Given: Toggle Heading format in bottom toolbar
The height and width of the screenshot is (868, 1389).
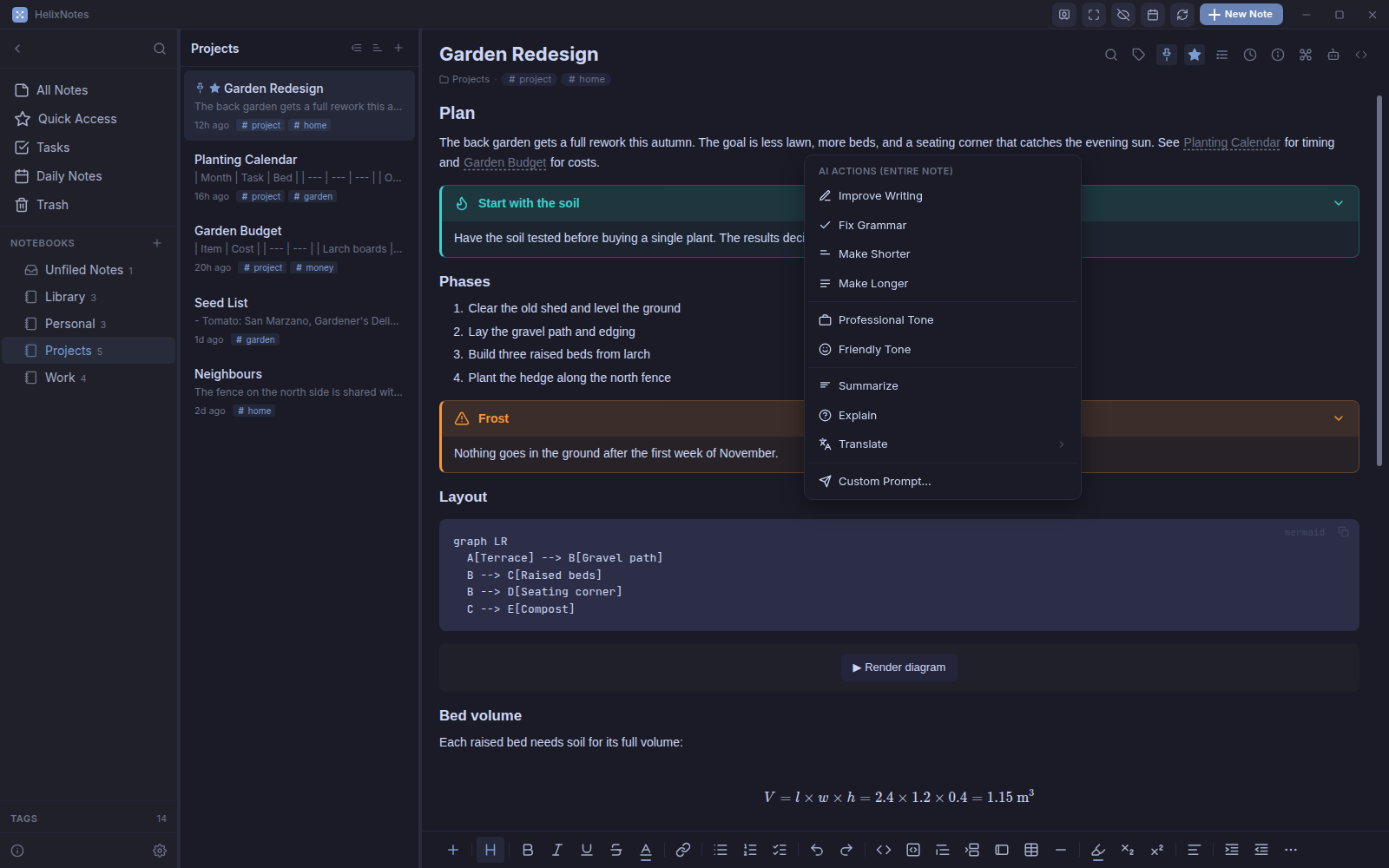Looking at the screenshot, I should click(490, 850).
